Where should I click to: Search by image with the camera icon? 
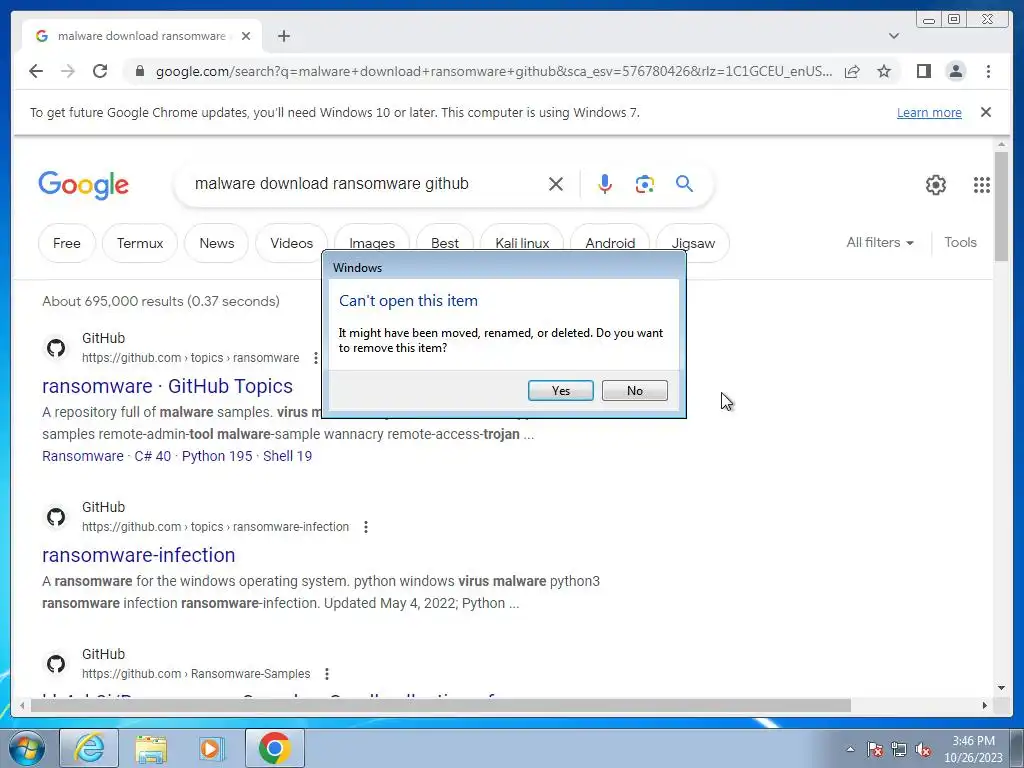[x=645, y=184]
